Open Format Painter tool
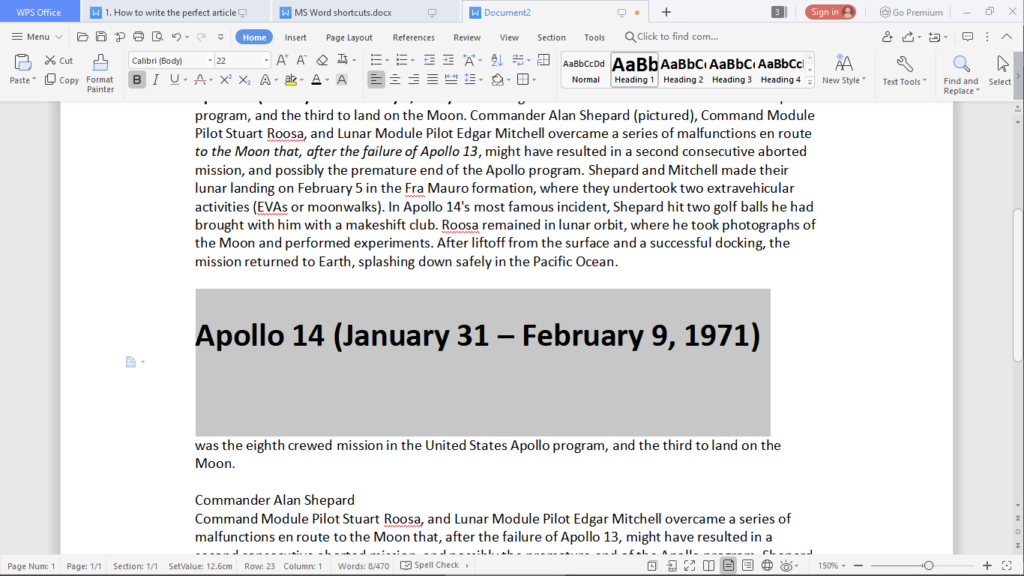Image resolution: width=1024 pixels, height=576 pixels. pyautogui.click(x=99, y=73)
